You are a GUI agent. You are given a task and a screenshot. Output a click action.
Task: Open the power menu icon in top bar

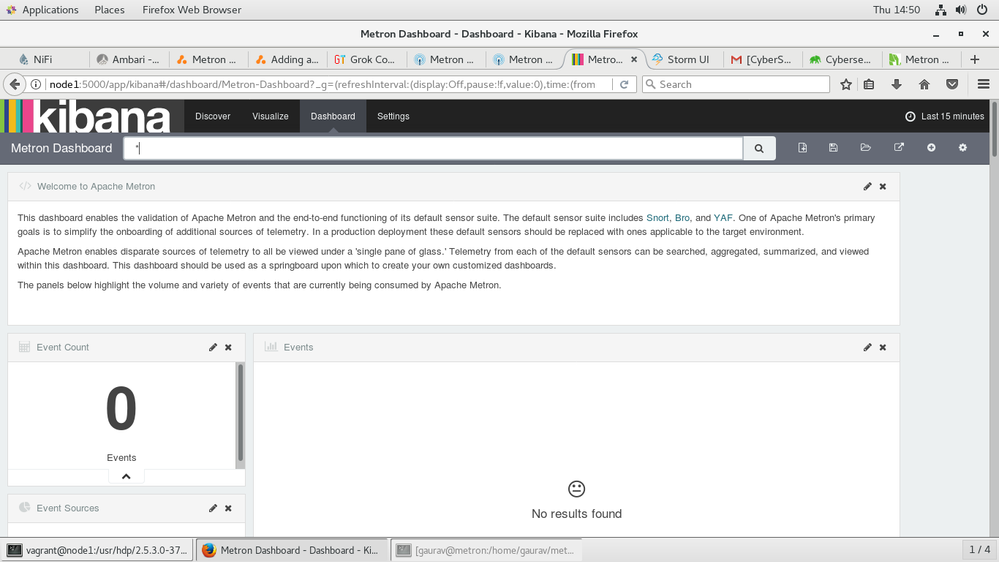click(982, 10)
